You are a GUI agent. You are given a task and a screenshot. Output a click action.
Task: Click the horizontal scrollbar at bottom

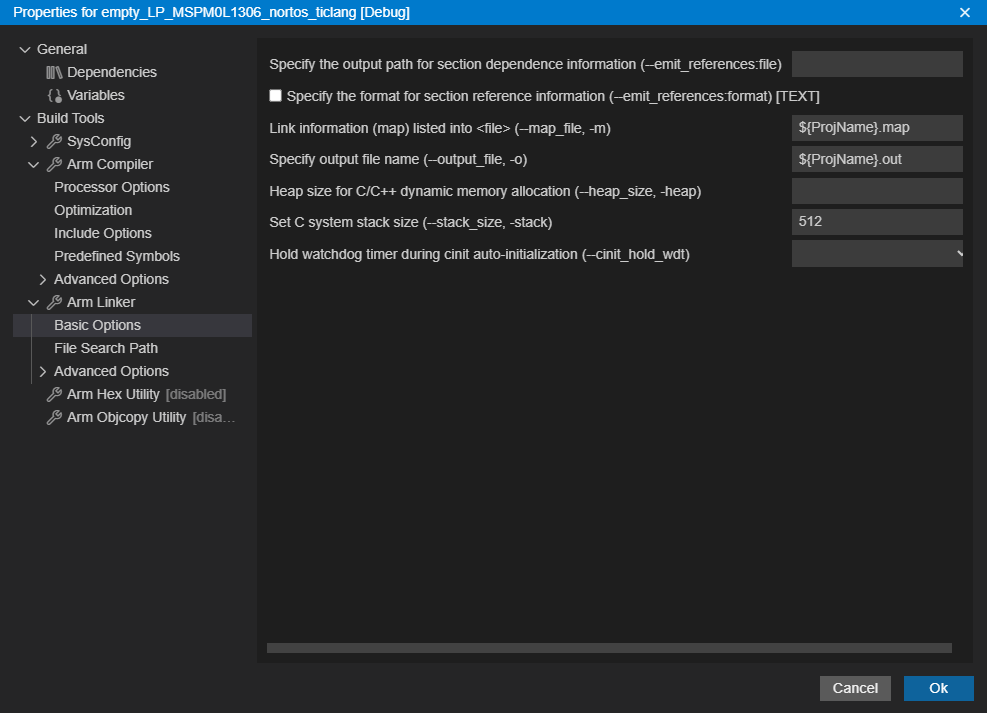point(608,648)
